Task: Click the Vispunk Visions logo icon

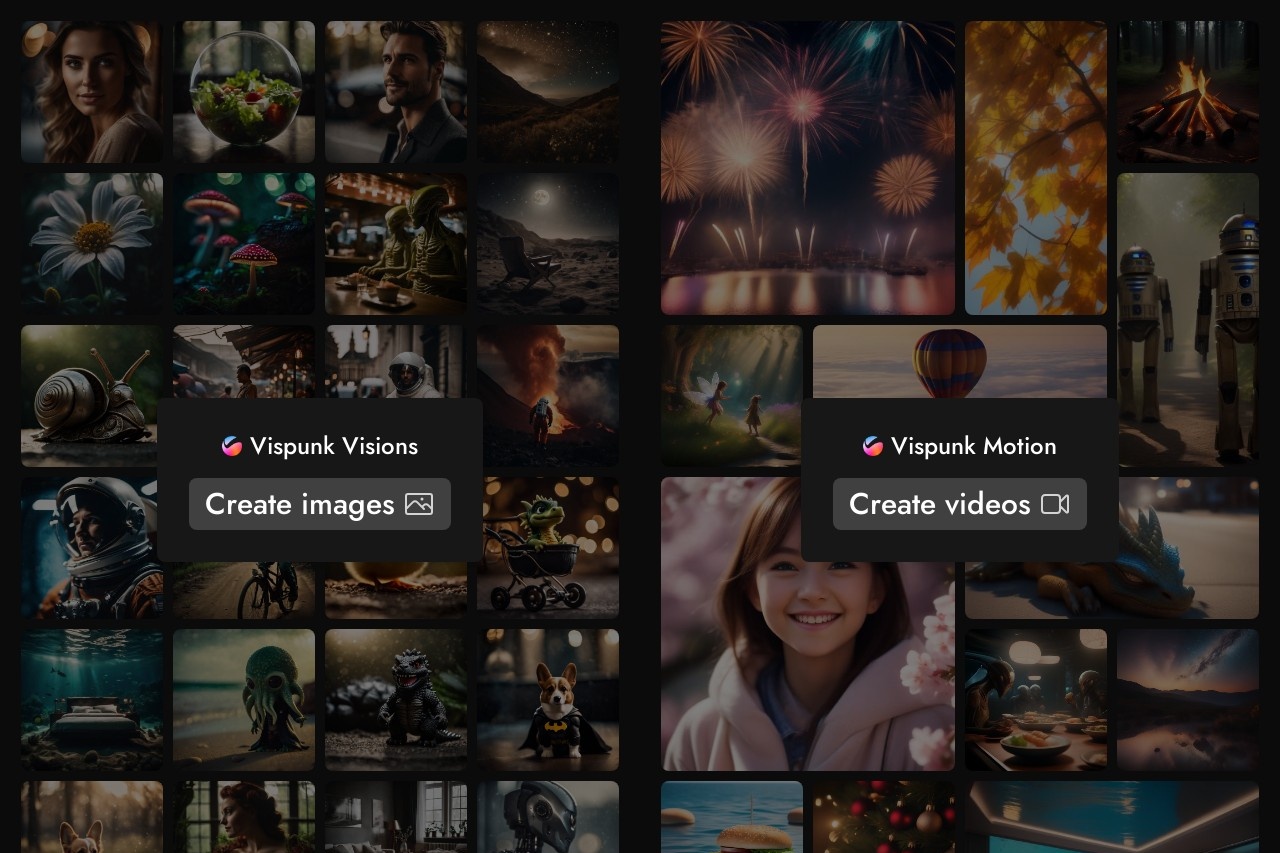Action: click(x=232, y=446)
